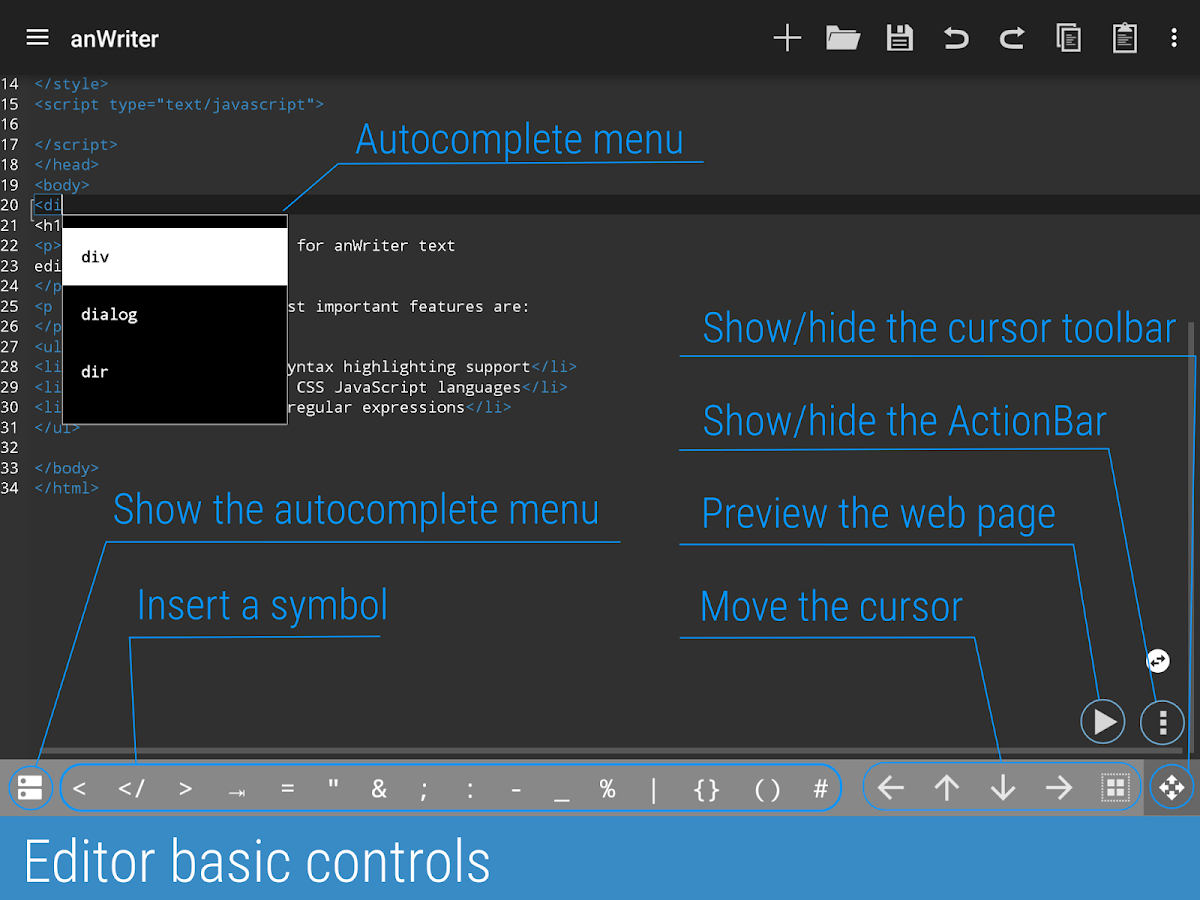Move cursor left with arrow button
Screen dimensions: 1200x900
click(x=890, y=788)
